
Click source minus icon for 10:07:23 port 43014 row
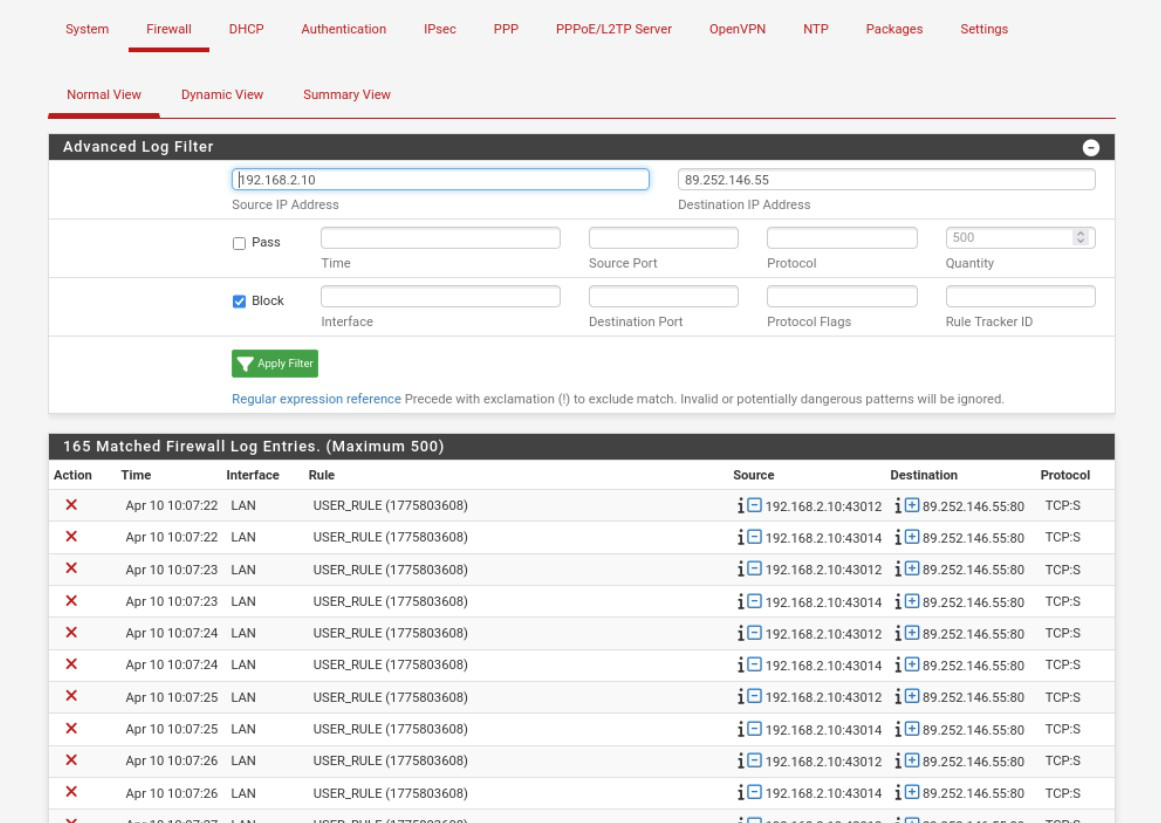point(754,602)
